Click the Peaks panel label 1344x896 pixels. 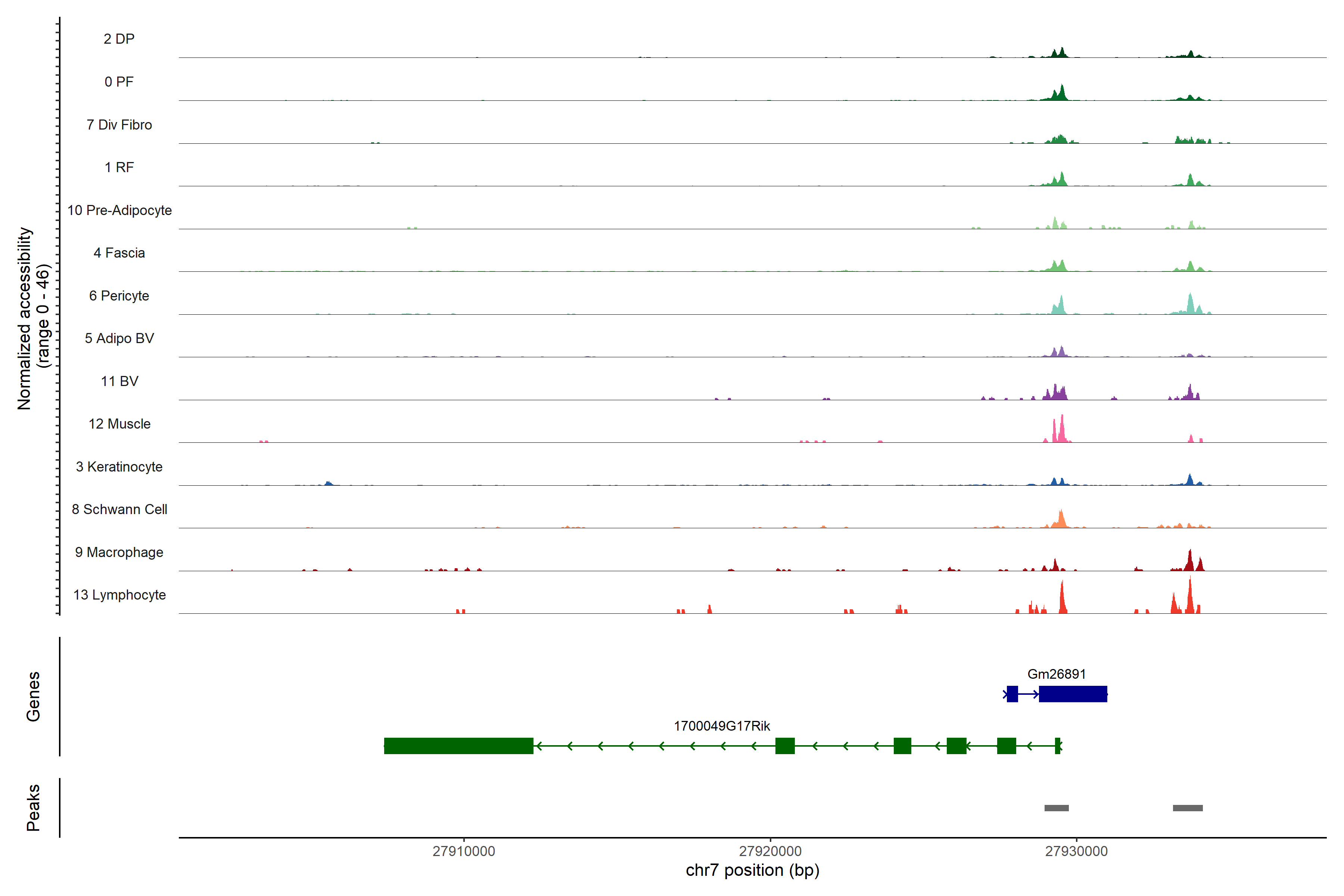click(x=33, y=808)
